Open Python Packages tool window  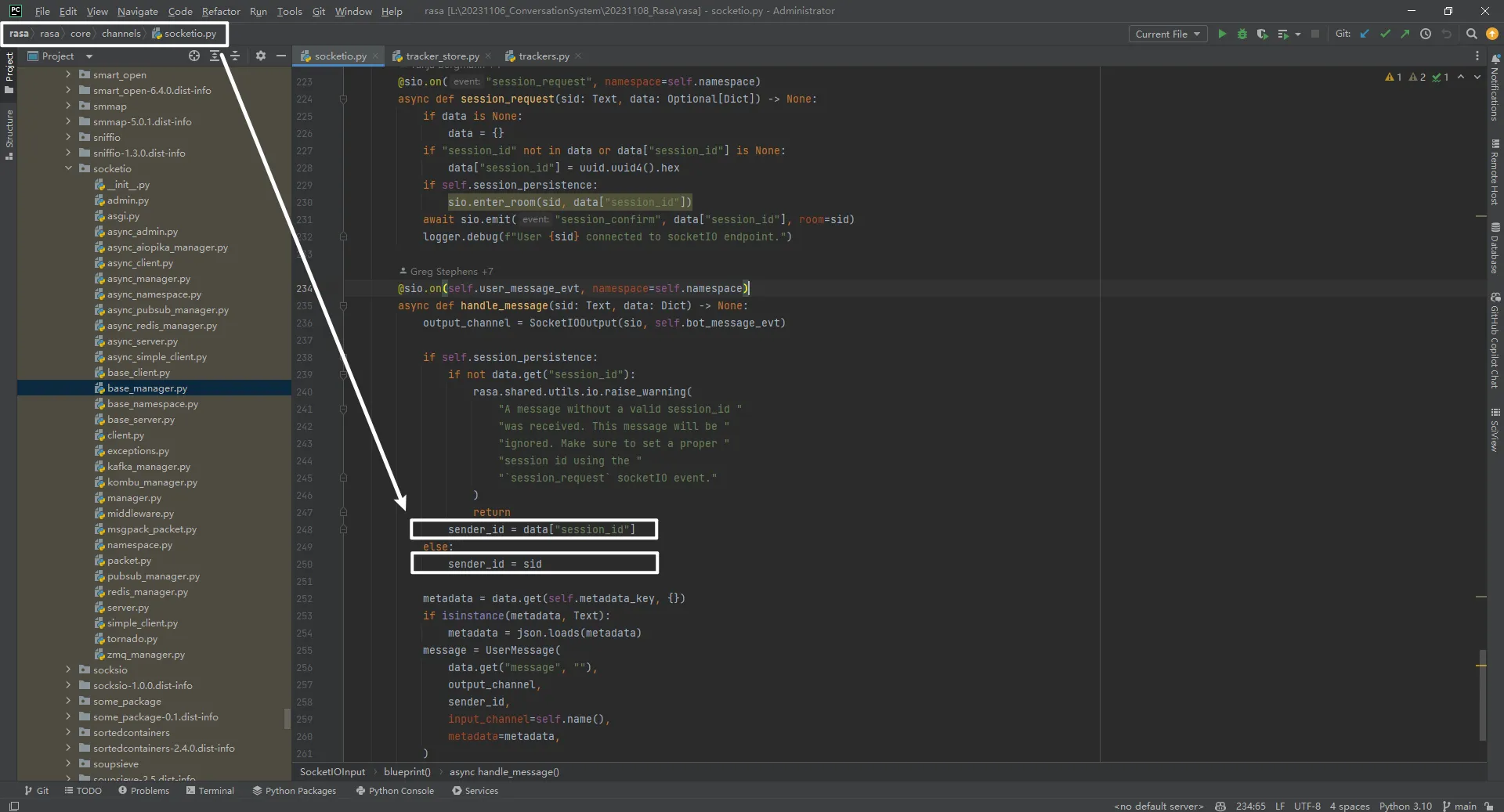(294, 790)
